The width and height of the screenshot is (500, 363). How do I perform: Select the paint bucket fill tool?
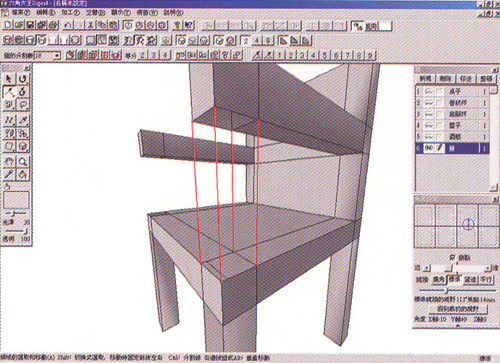click(22, 175)
